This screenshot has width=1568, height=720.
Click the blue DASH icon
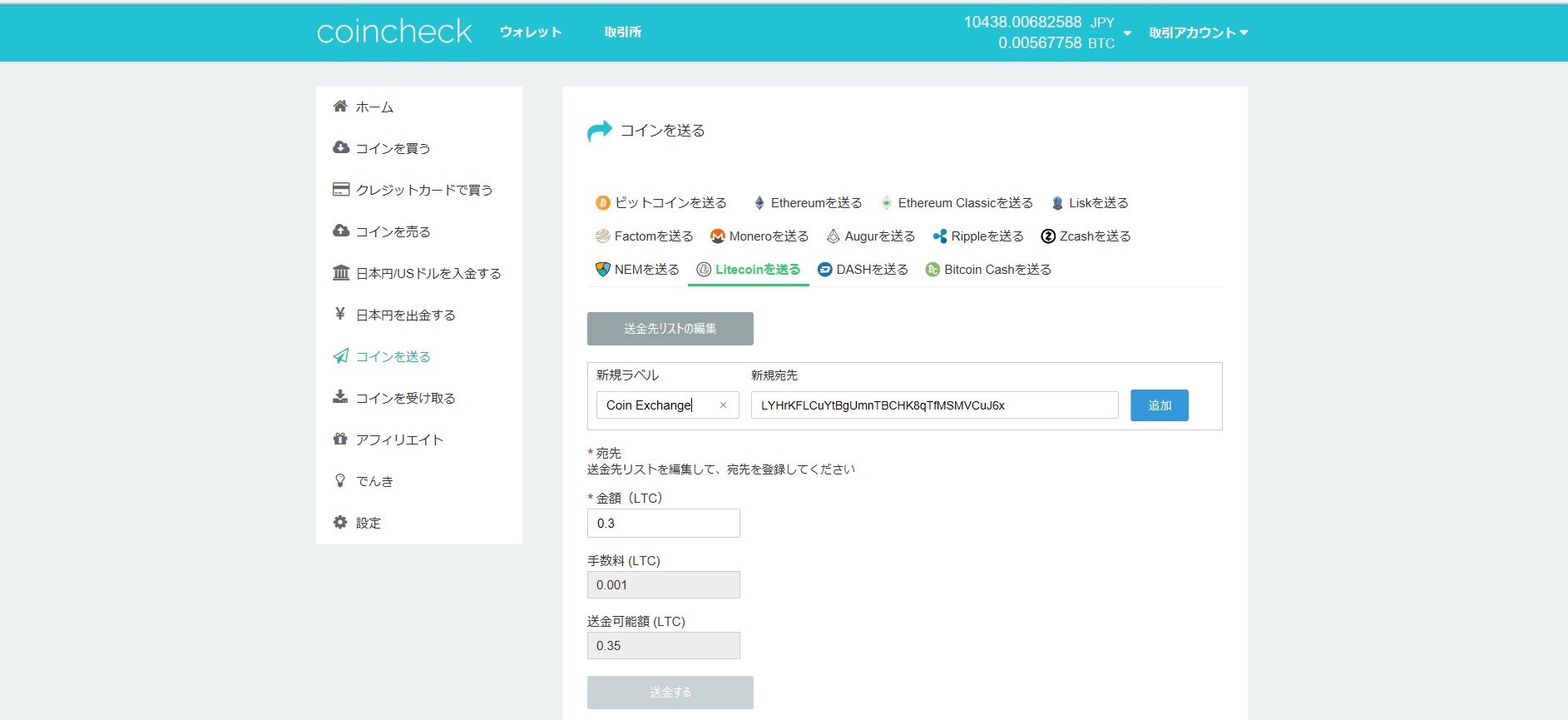tap(825, 269)
